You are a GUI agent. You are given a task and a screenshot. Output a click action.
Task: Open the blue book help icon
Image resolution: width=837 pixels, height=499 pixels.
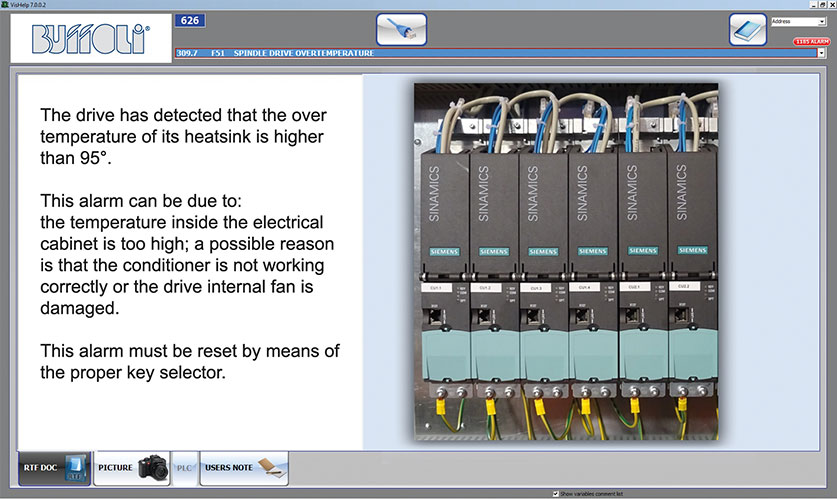click(747, 29)
